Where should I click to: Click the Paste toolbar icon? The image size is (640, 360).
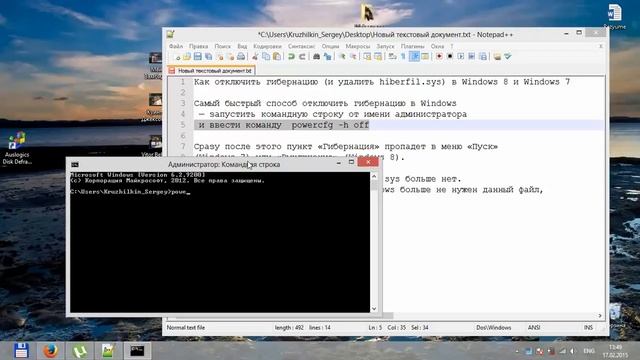[277, 57]
